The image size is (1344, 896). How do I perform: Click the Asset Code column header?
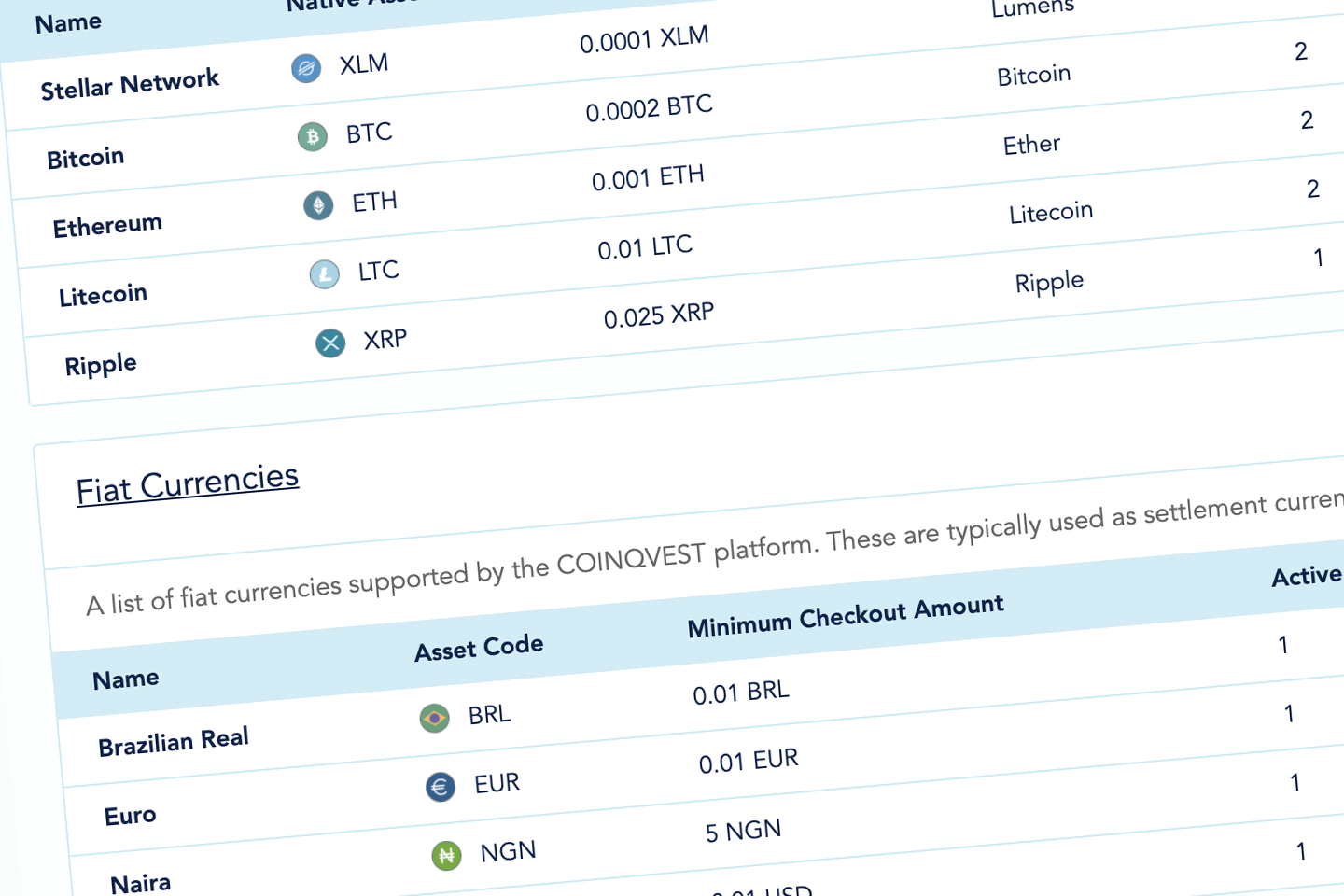point(479,647)
